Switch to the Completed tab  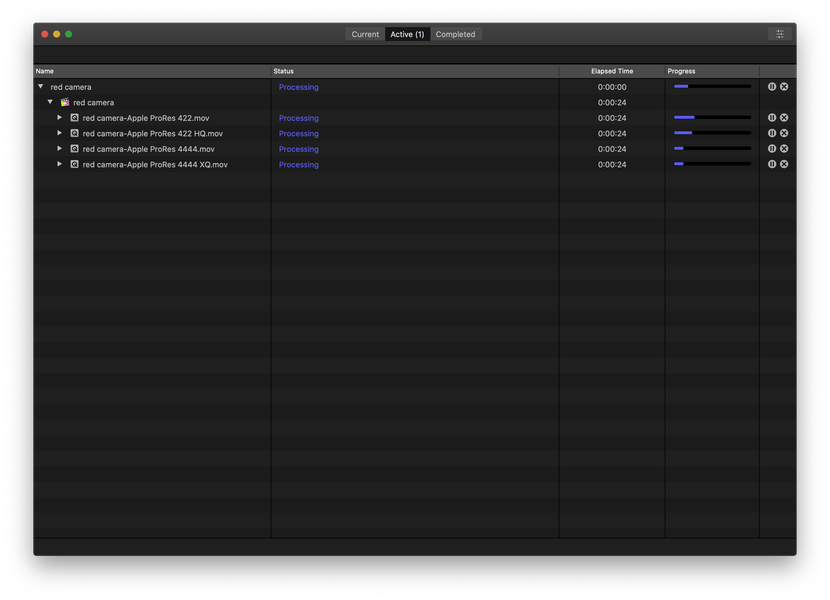455,34
